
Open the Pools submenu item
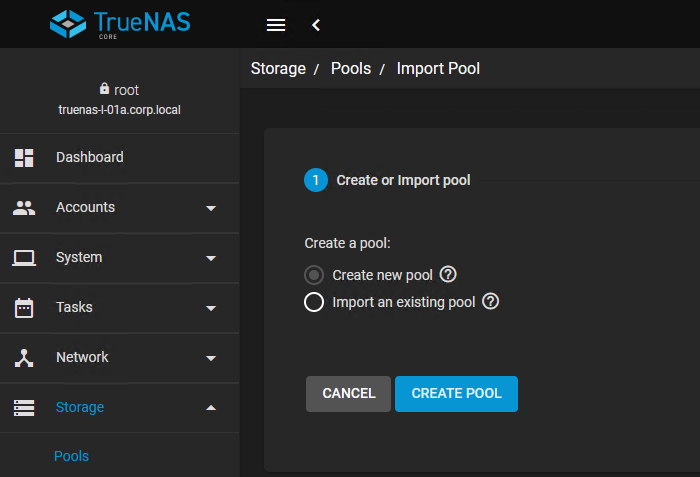coord(71,456)
